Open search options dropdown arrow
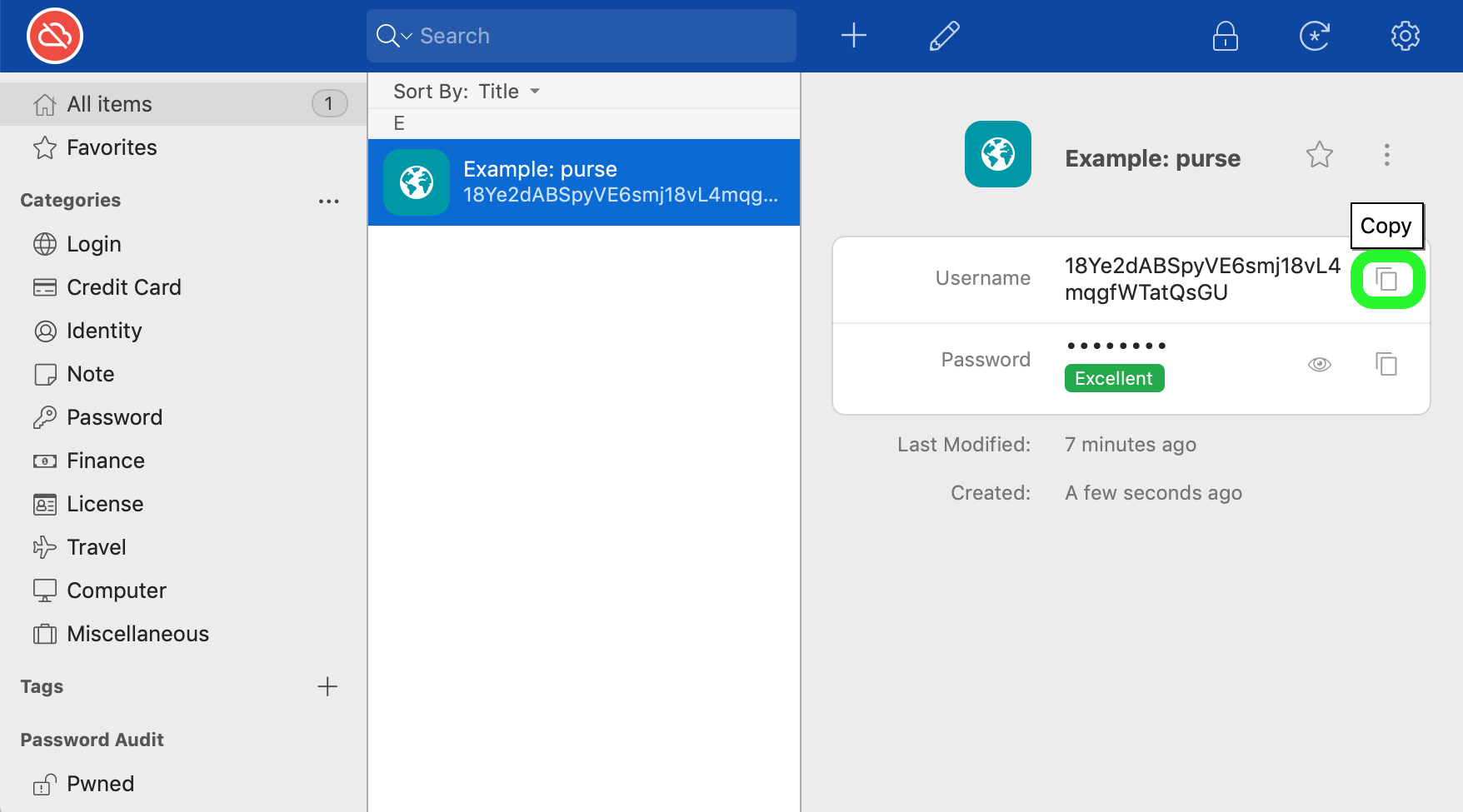The width and height of the screenshot is (1463, 812). 407,36
